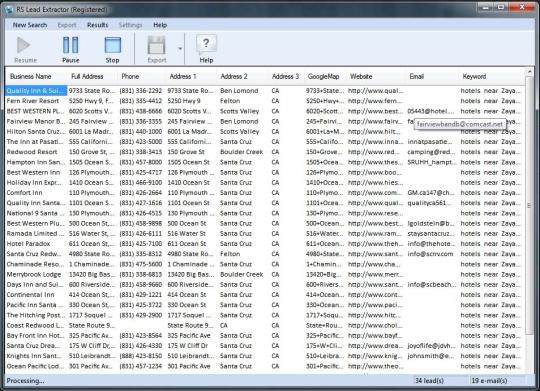Select the Fern River Resort row
Screen dimensions: 540x391
coord(265,101)
